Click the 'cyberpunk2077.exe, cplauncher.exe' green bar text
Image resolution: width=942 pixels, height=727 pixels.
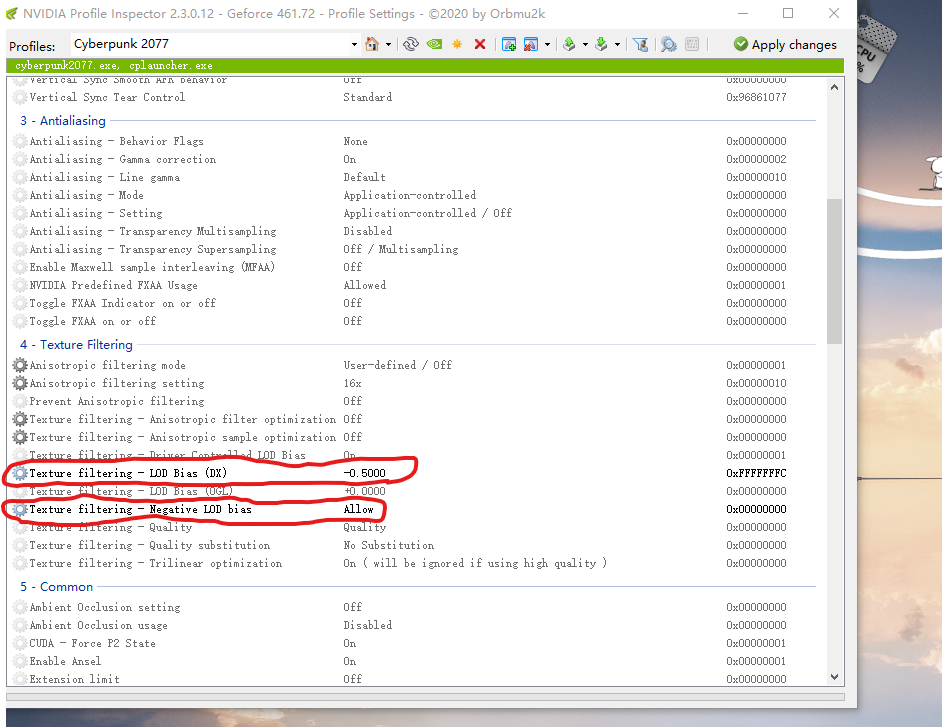[x=114, y=65]
